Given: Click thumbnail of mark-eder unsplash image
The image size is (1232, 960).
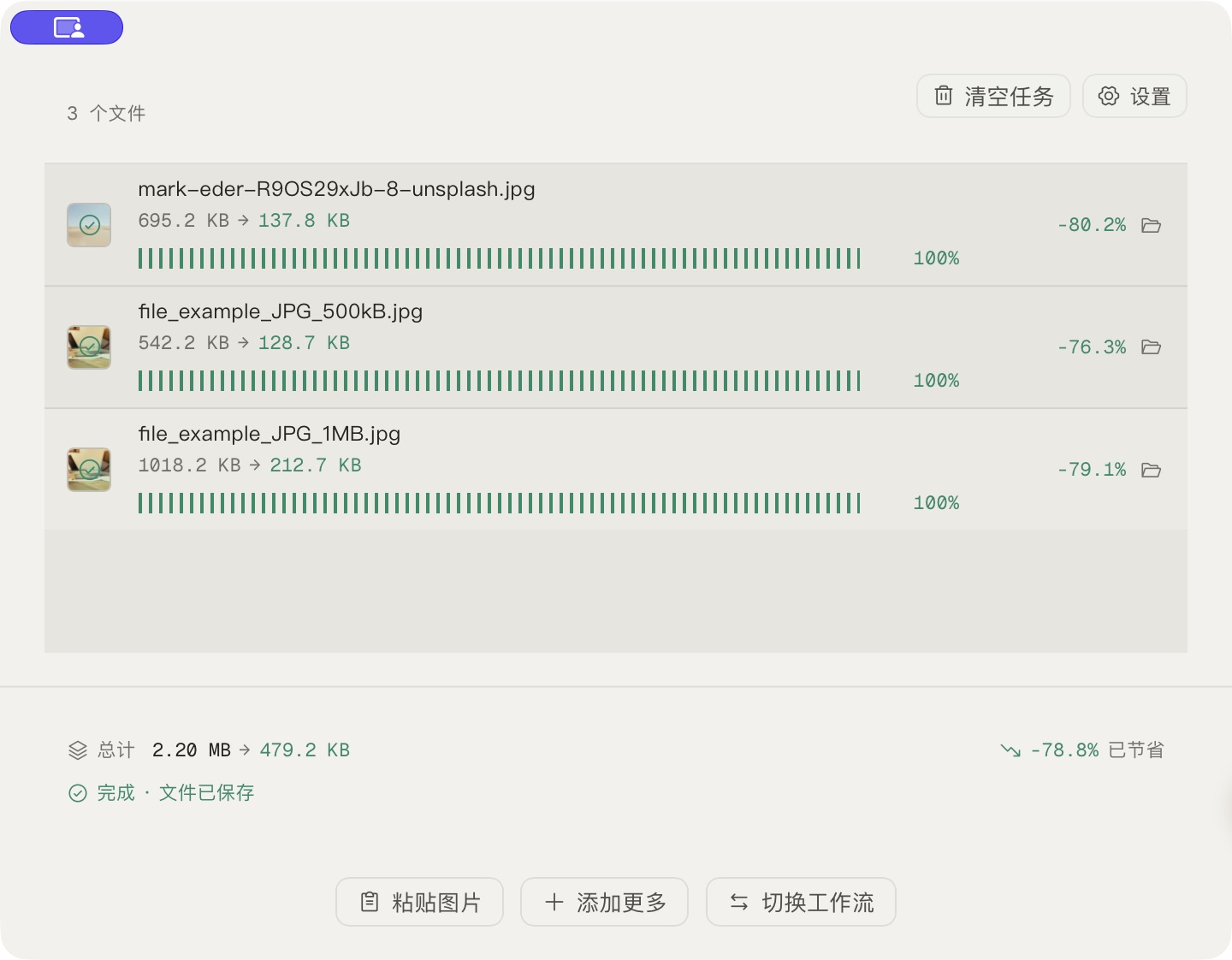Looking at the screenshot, I should [89, 225].
